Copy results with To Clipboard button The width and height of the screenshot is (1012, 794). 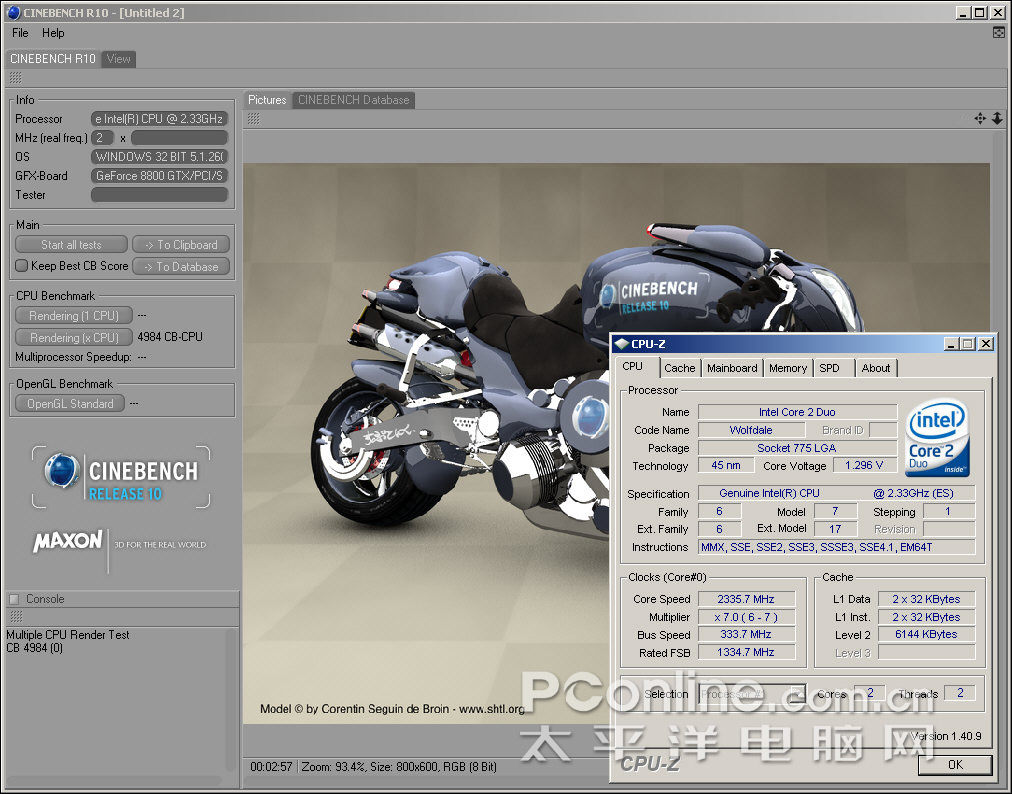[x=181, y=245]
